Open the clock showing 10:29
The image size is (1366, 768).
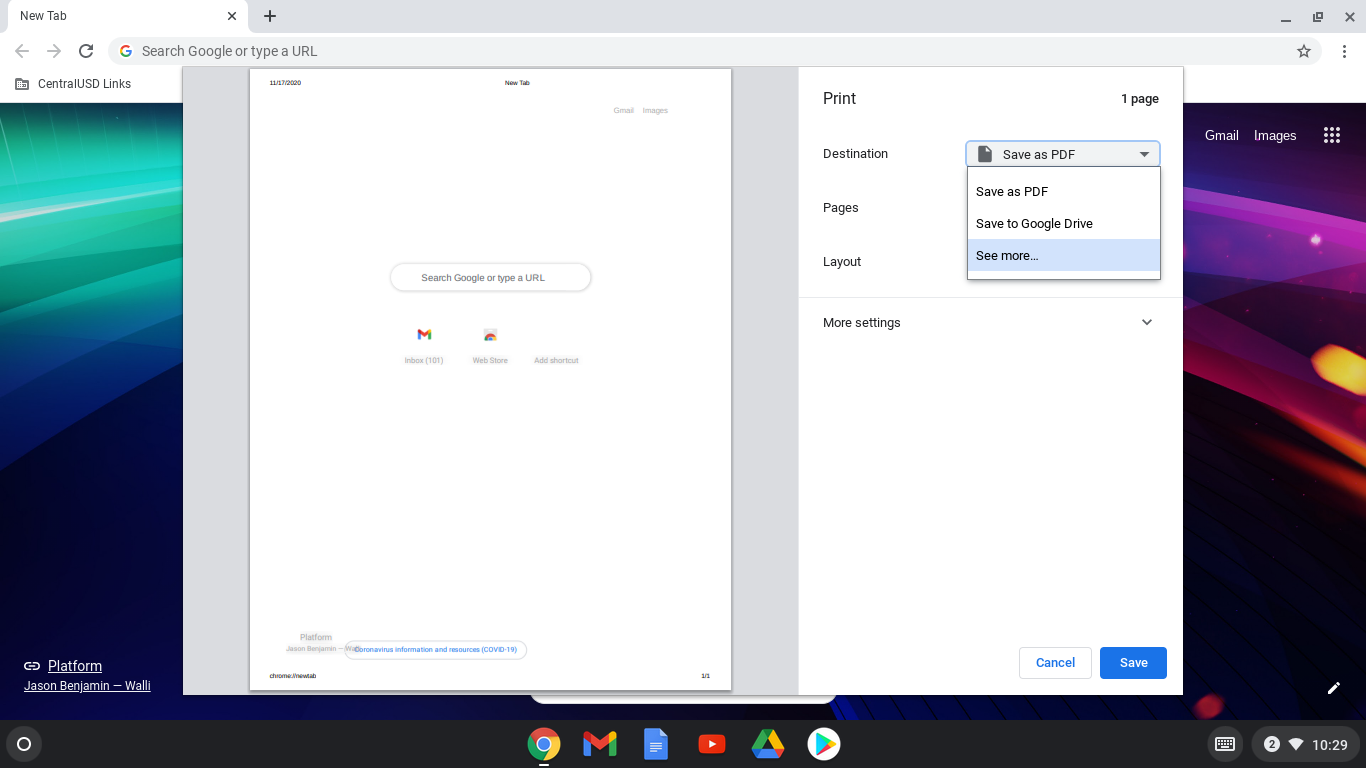(x=1330, y=744)
